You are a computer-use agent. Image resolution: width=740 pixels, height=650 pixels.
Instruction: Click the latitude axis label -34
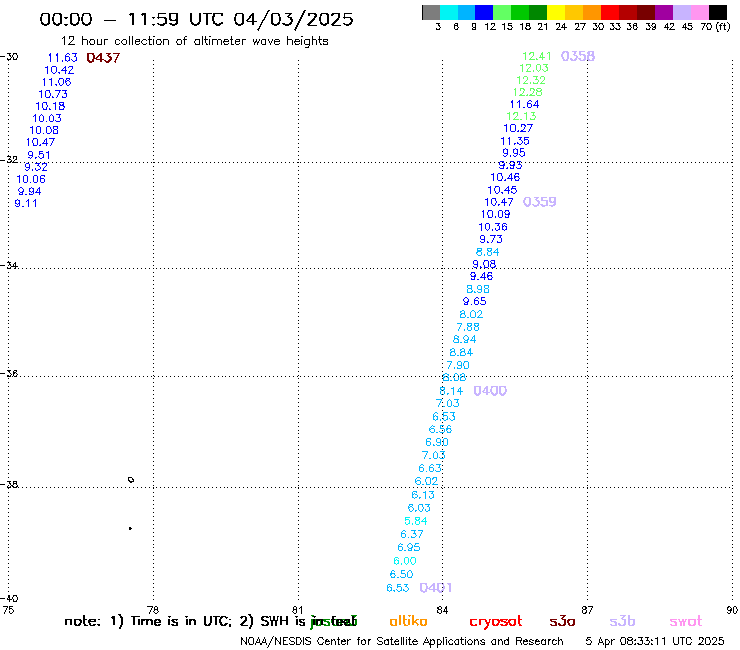[x=9, y=265]
